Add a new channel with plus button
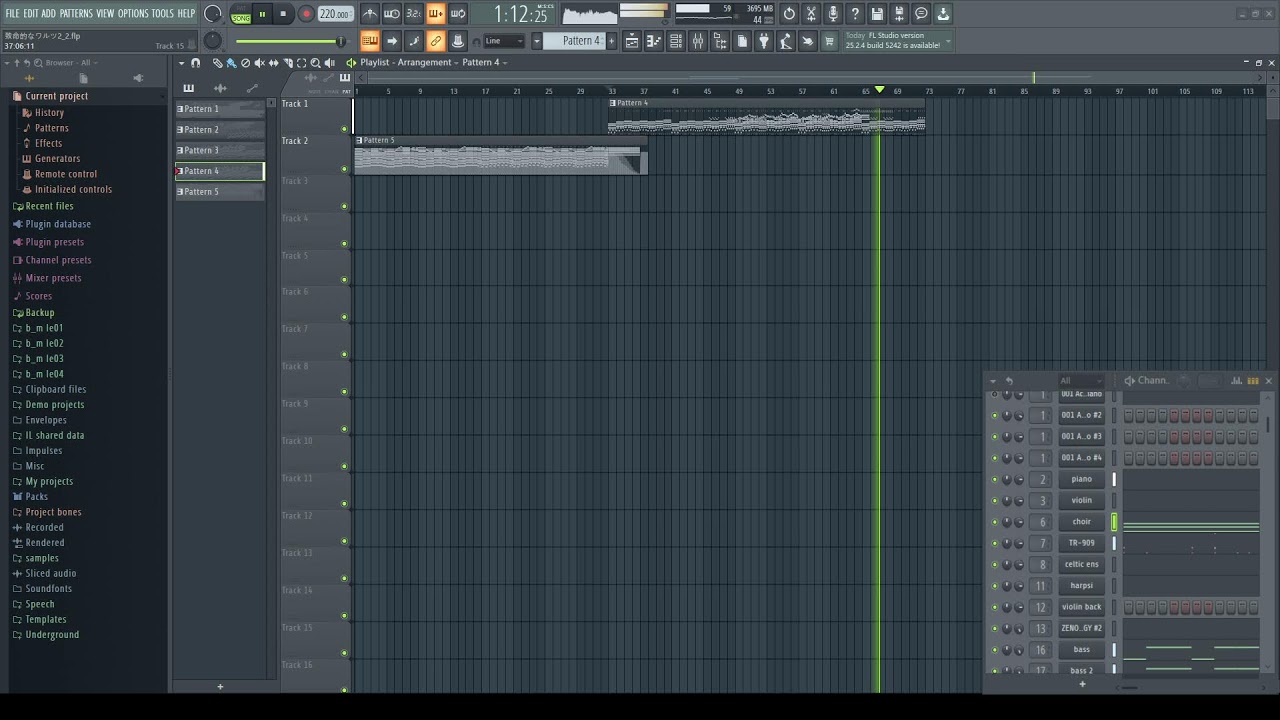This screenshot has width=1280, height=720. (1082, 684)
